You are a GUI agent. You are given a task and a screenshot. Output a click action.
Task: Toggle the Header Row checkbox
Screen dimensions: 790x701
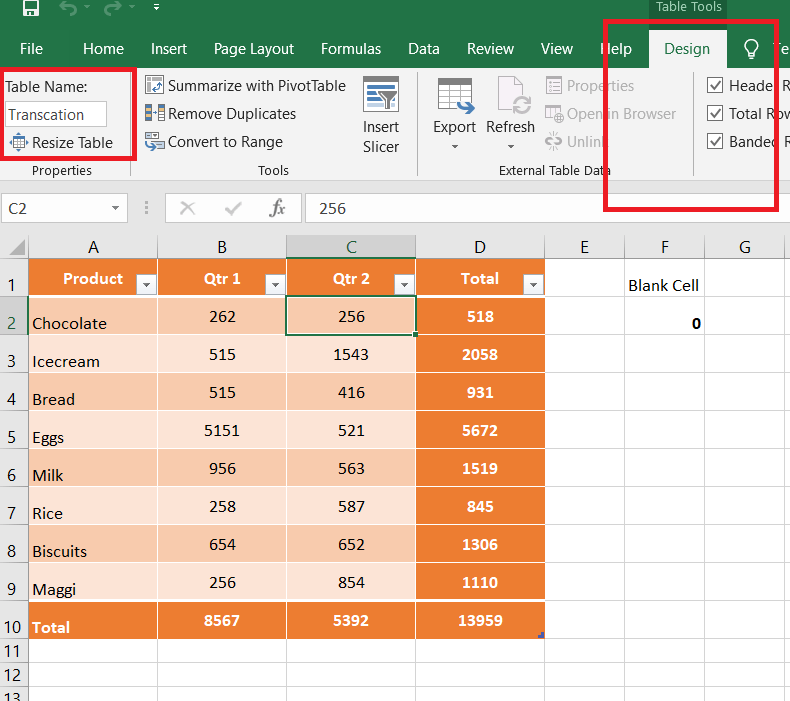point(715,85)
